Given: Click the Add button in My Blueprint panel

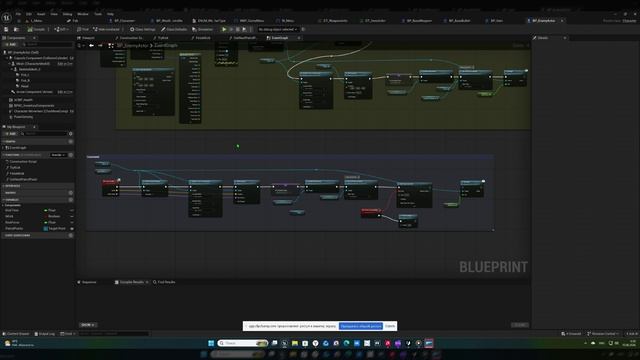Looking at the screenshot, I should tap(10, 133).
